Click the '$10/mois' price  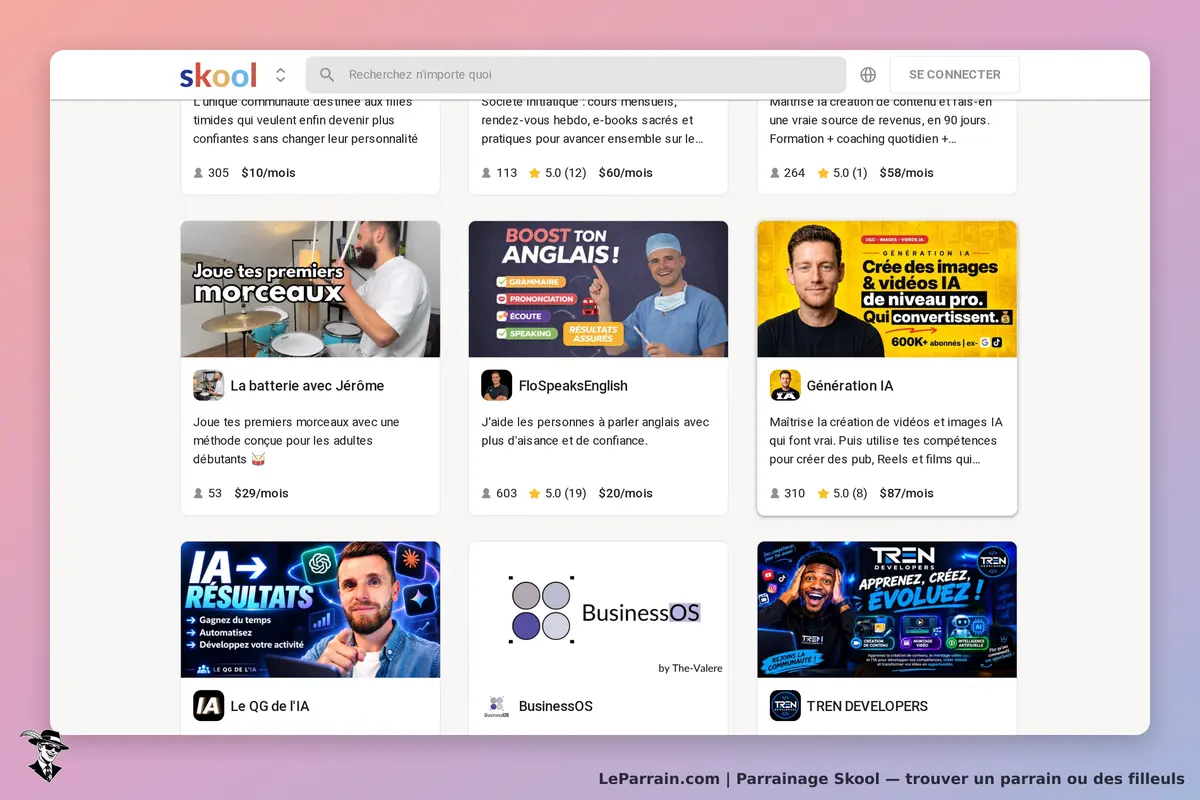(268, 173)
